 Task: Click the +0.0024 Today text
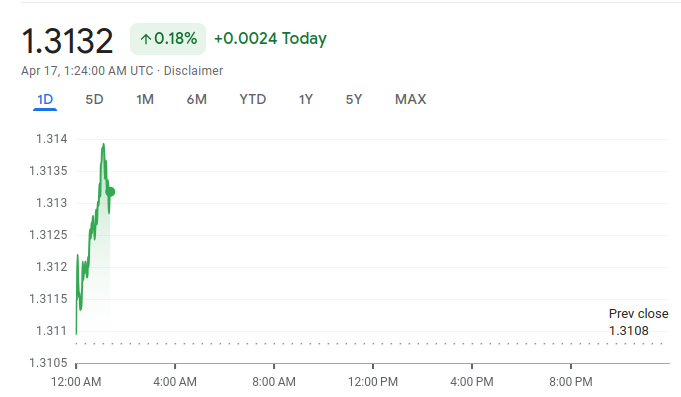click(270, 39)
